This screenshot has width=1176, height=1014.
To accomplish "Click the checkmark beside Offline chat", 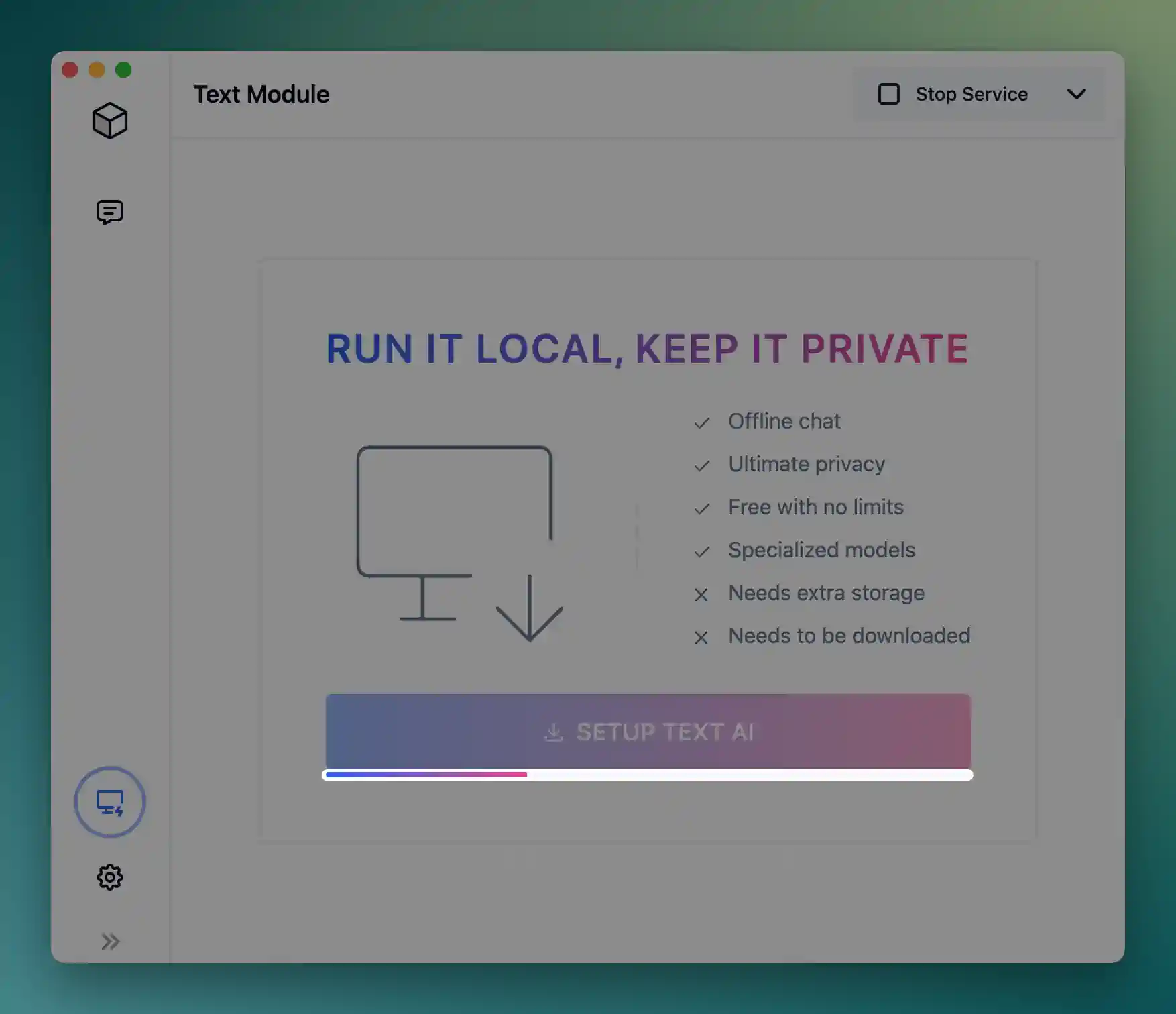I will (x=701, y=422).
